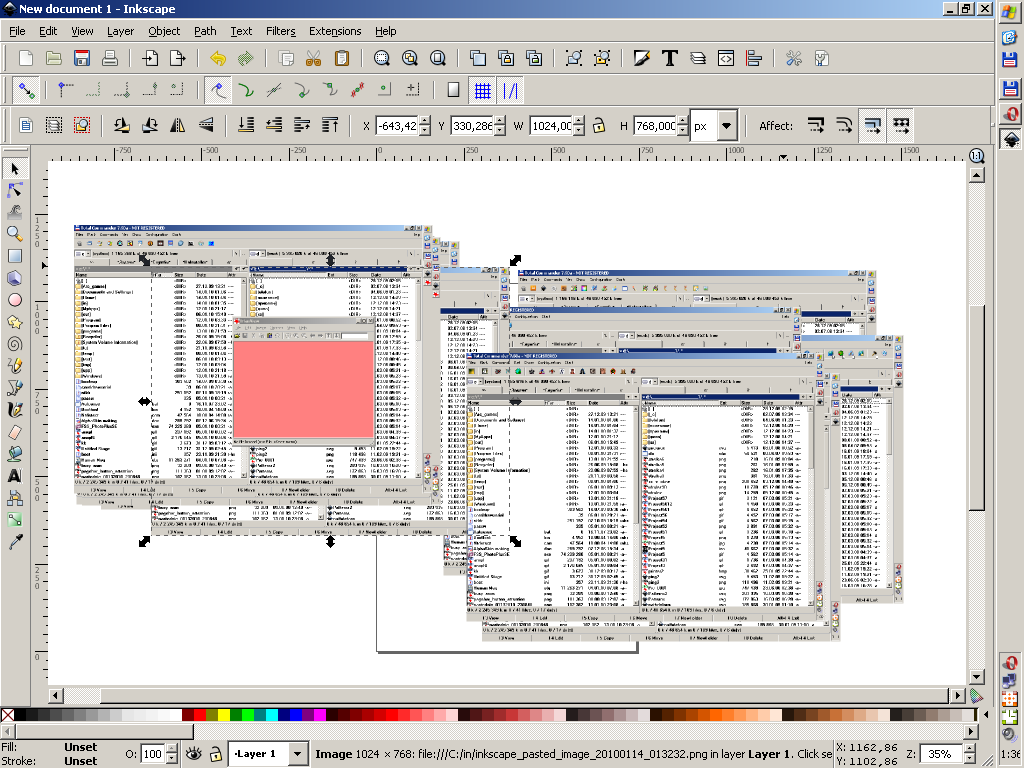Select the Connector tool
The image size is (1024, 768).
click(x=15, y=498)
